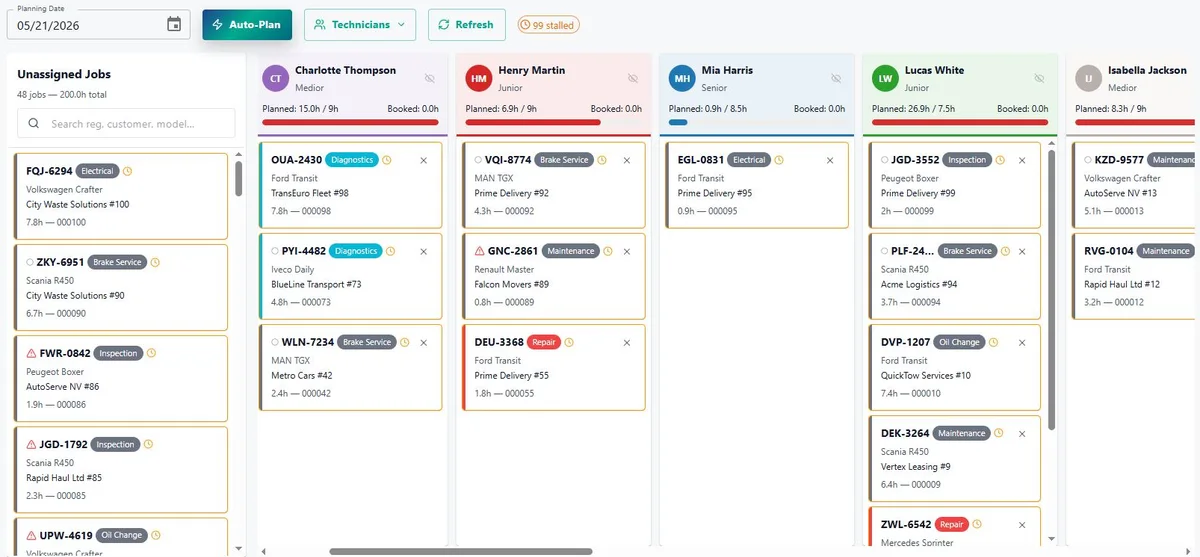Remove job DEU-3368 from the plan

click(627, 342)
